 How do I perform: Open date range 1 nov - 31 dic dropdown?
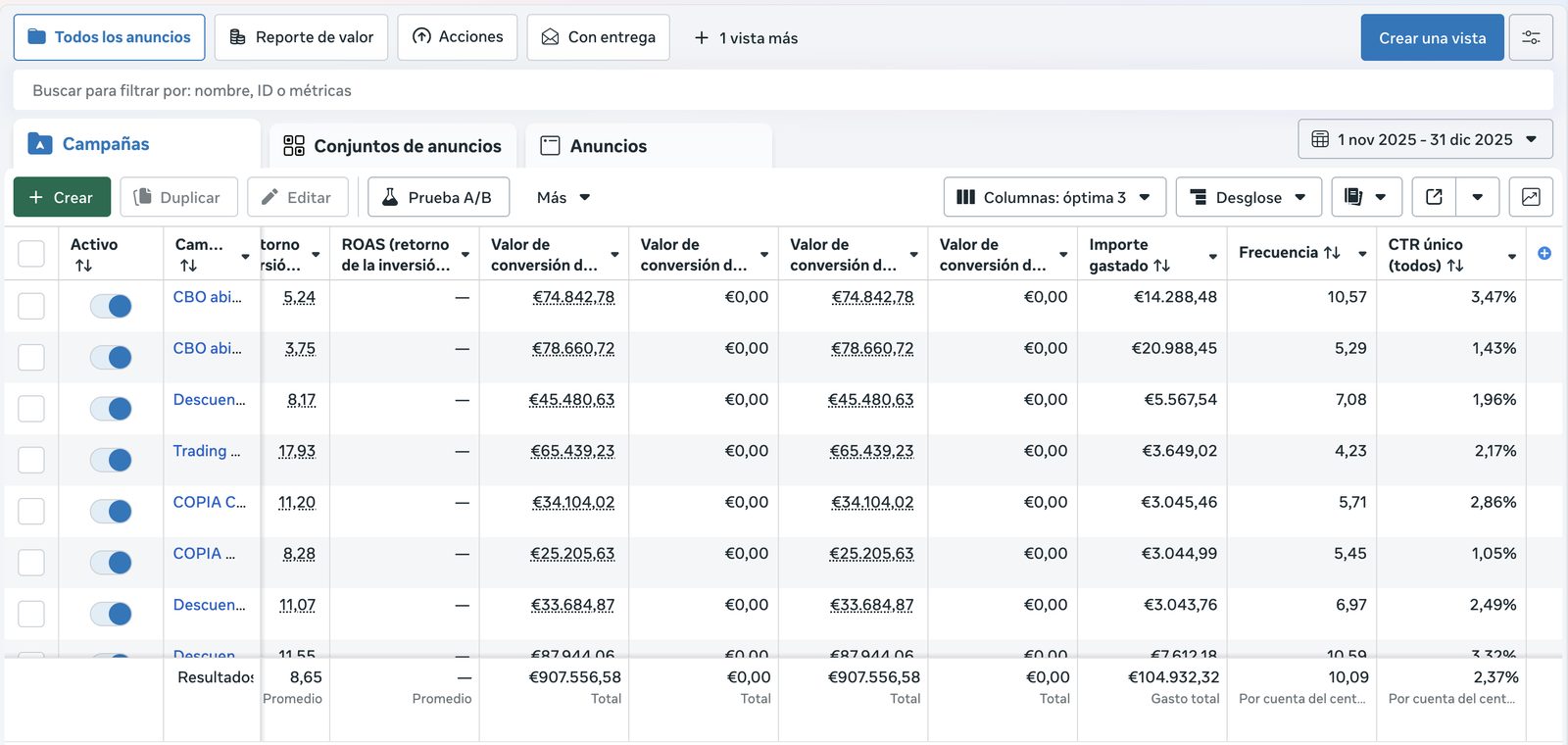(1425, 139)
